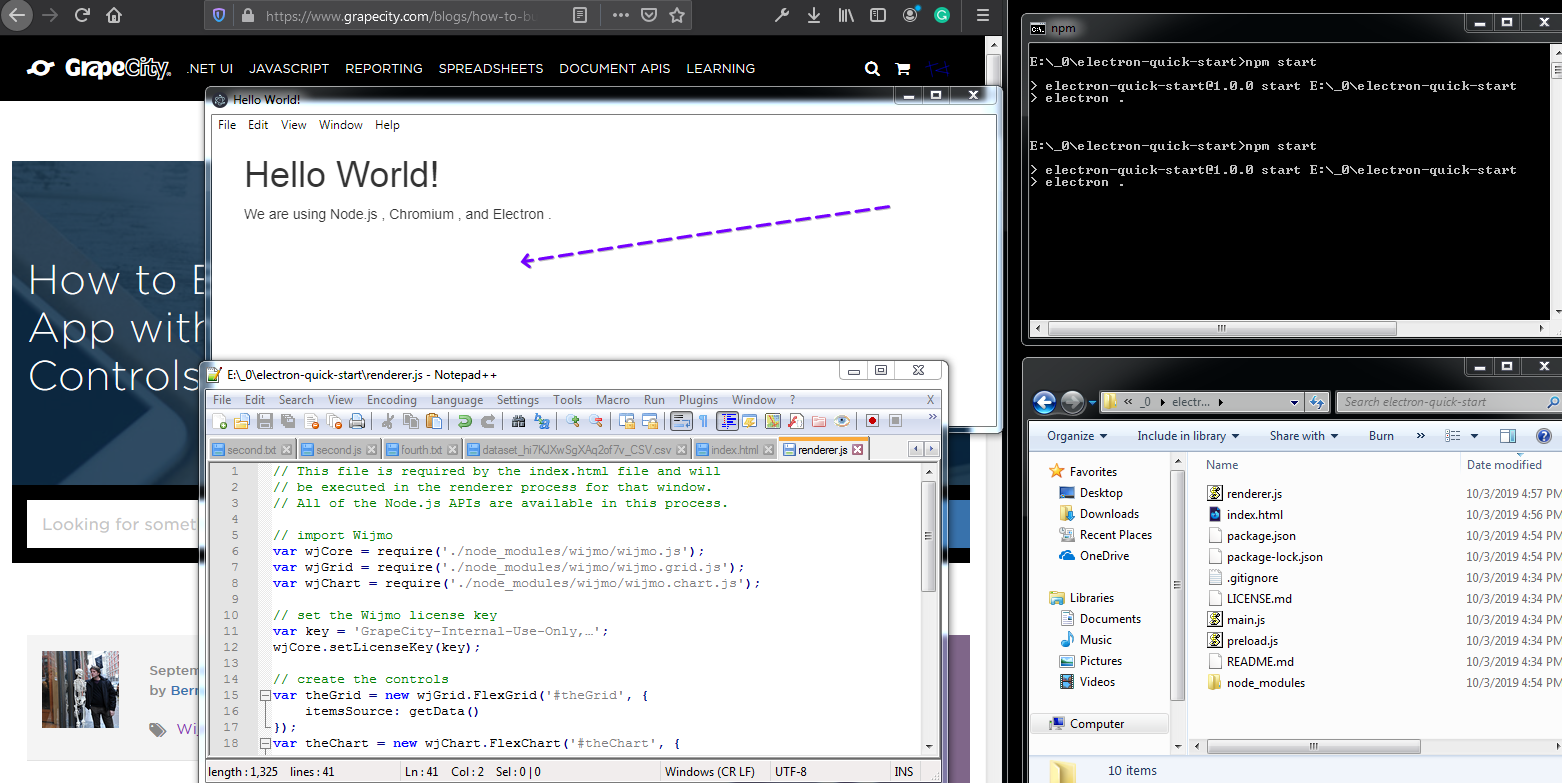The image size is (1562, 783).
Task: Click the Paste icon in Notepad++ toolbar
Action: click(434, 421)
